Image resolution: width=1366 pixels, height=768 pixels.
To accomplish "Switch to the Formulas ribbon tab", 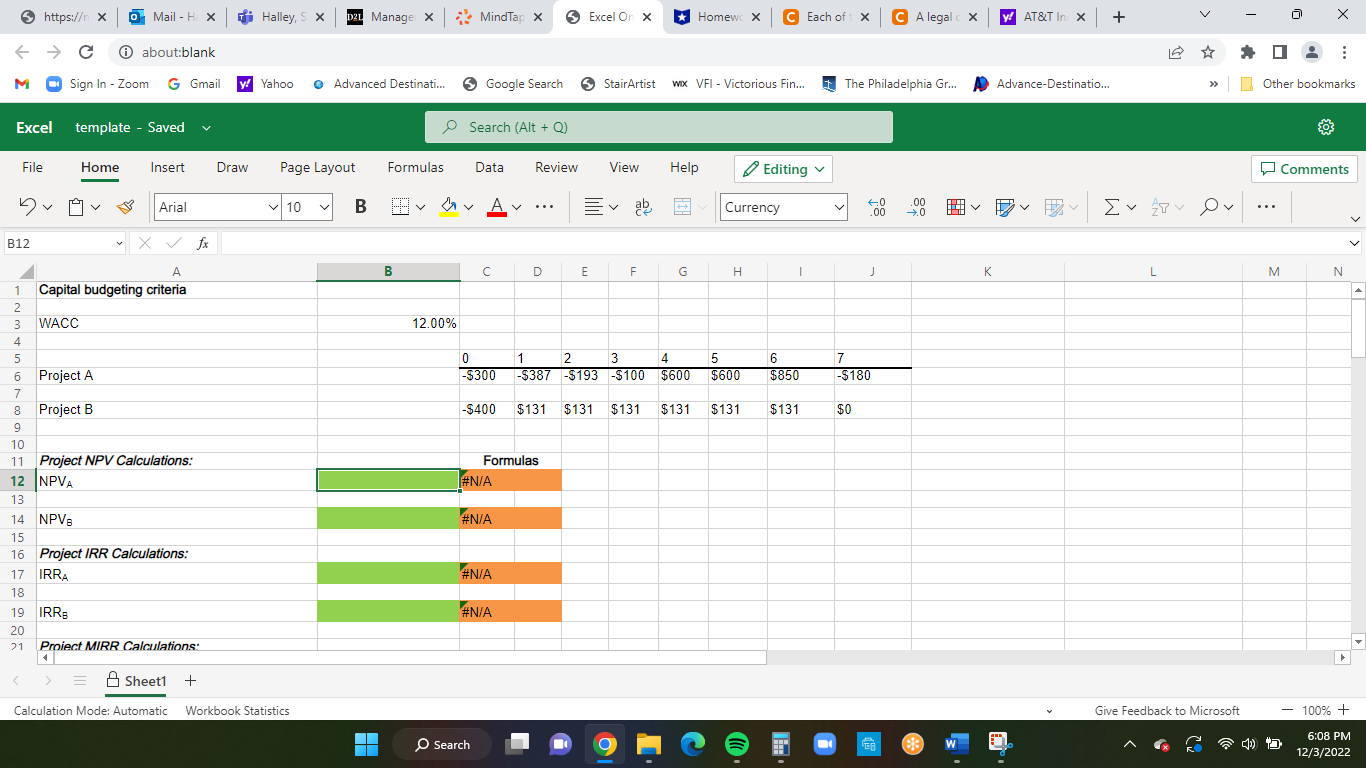I will click(415, 167).
